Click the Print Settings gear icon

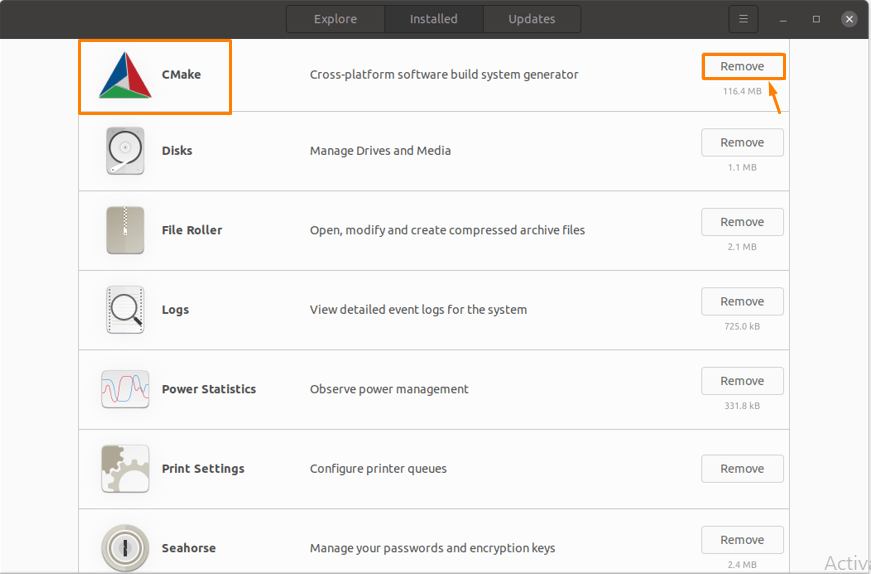[x=125, y=468]
